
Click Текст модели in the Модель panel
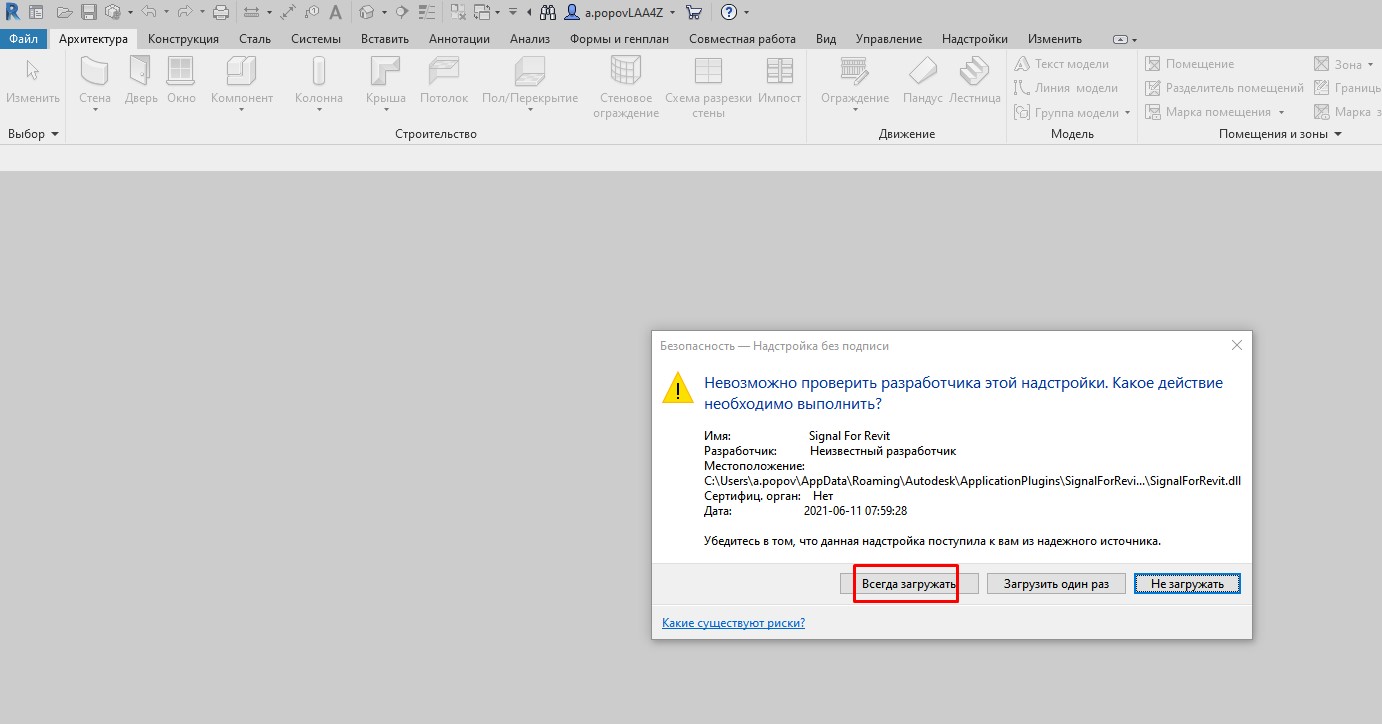click(x=1061, y=64)
